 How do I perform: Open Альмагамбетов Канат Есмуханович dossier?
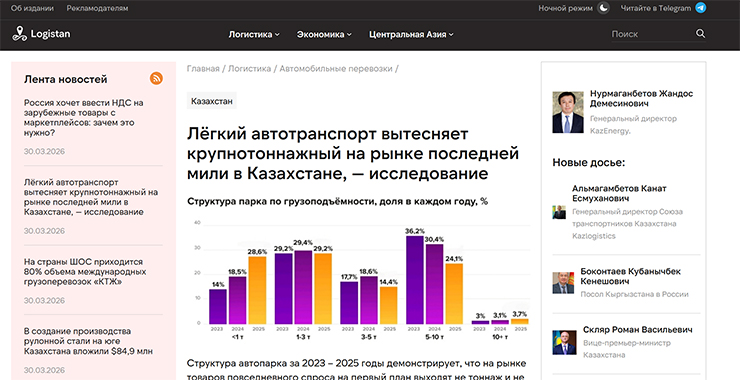(x=619, y=193)
